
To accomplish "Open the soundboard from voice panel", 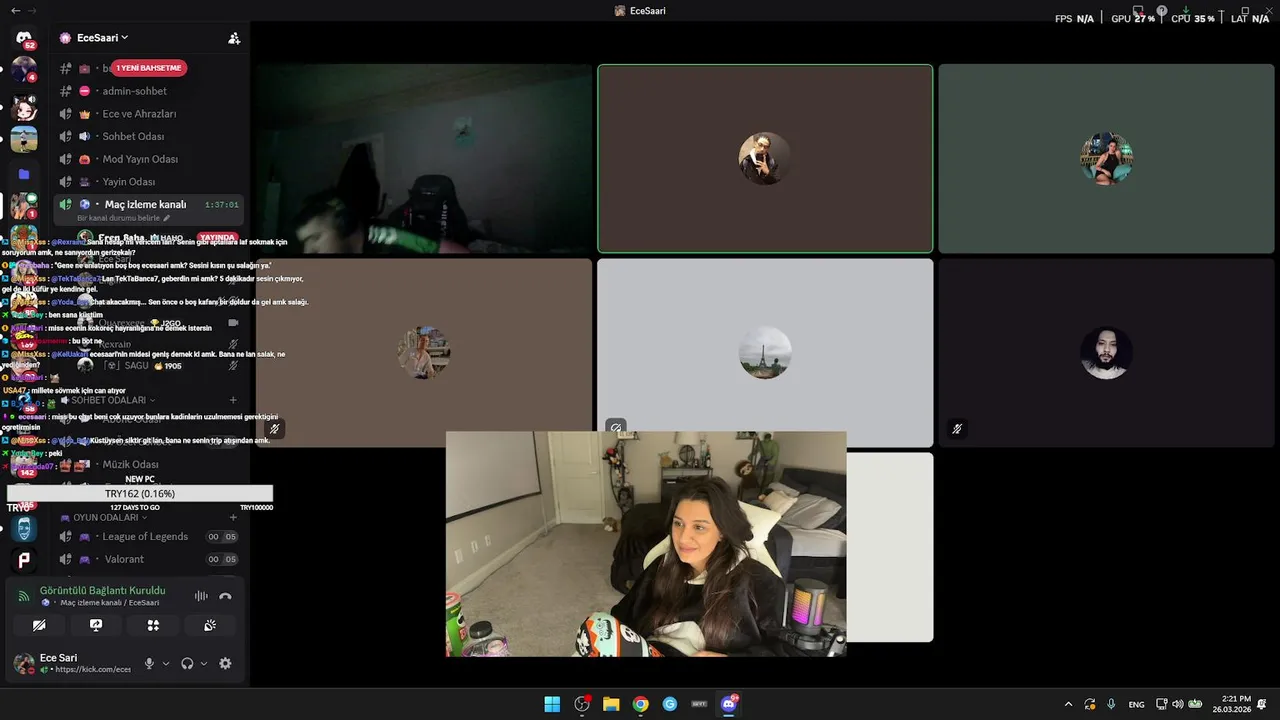I will point(210,625).
